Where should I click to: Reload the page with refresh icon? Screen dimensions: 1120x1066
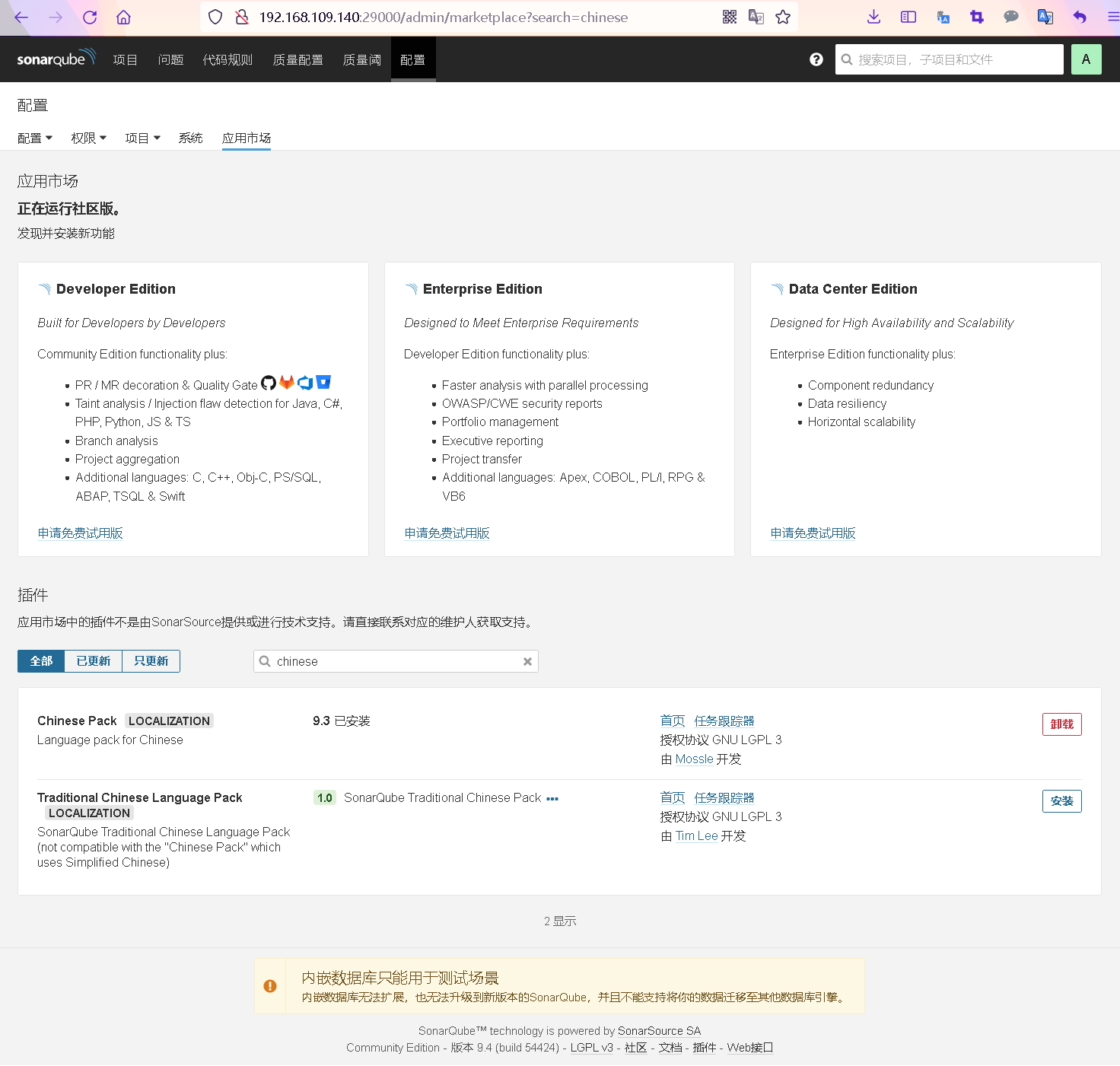pyautogui.click(x=90, y=17)
